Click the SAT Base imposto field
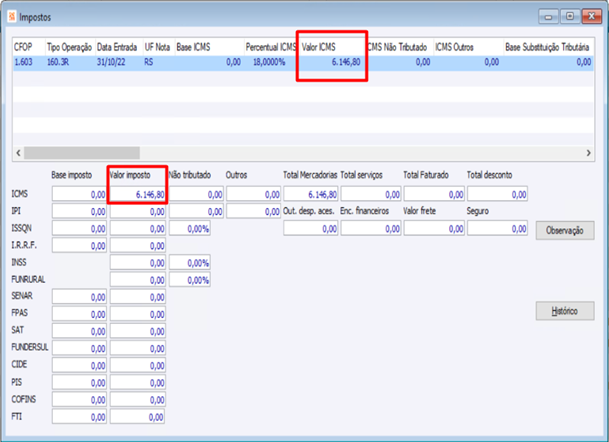 pos(79,331)
